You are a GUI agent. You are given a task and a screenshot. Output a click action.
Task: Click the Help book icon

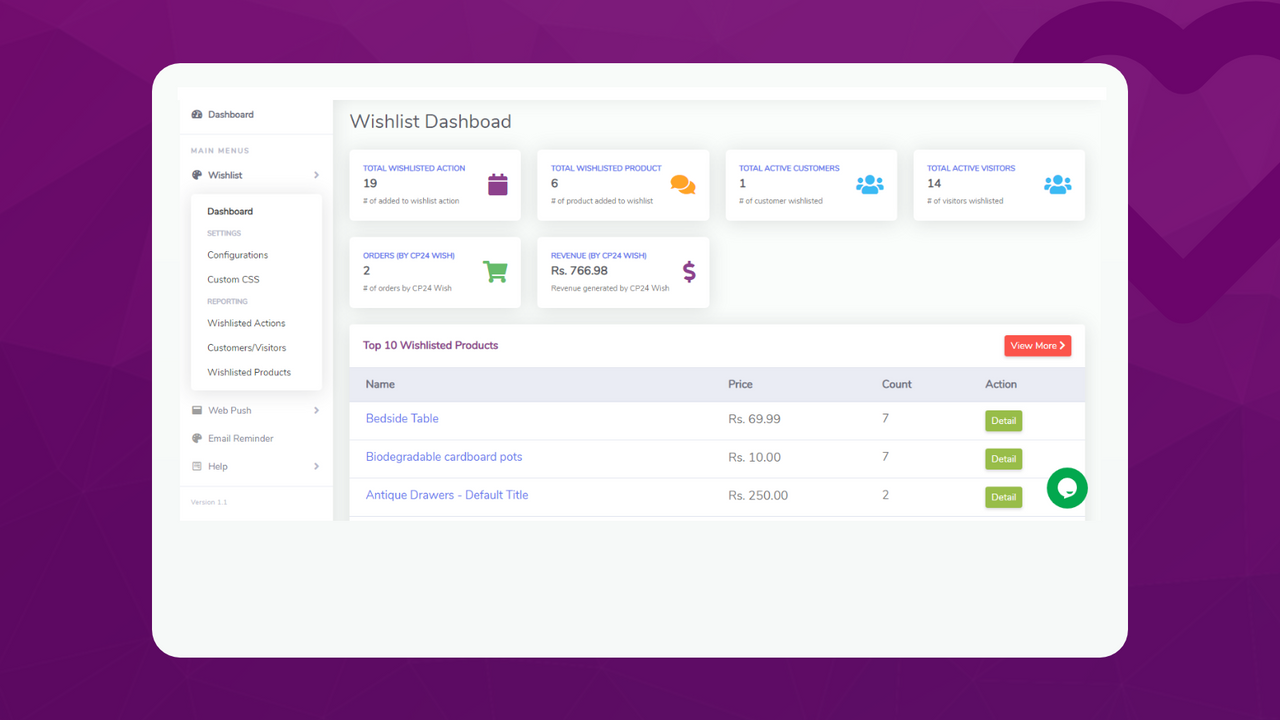click(197, 466)
